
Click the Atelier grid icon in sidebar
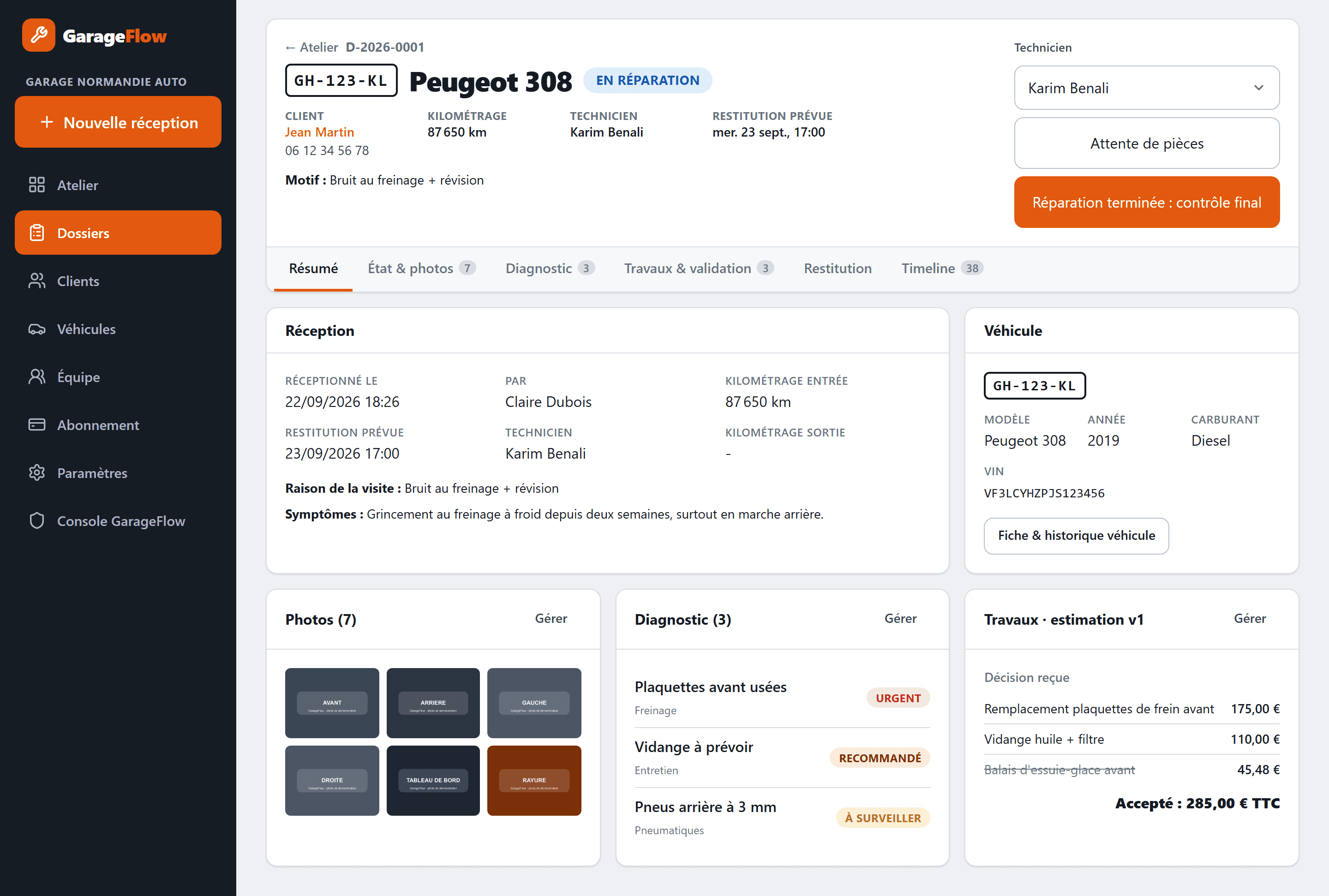pyautogui.click(x=36, y=185)
